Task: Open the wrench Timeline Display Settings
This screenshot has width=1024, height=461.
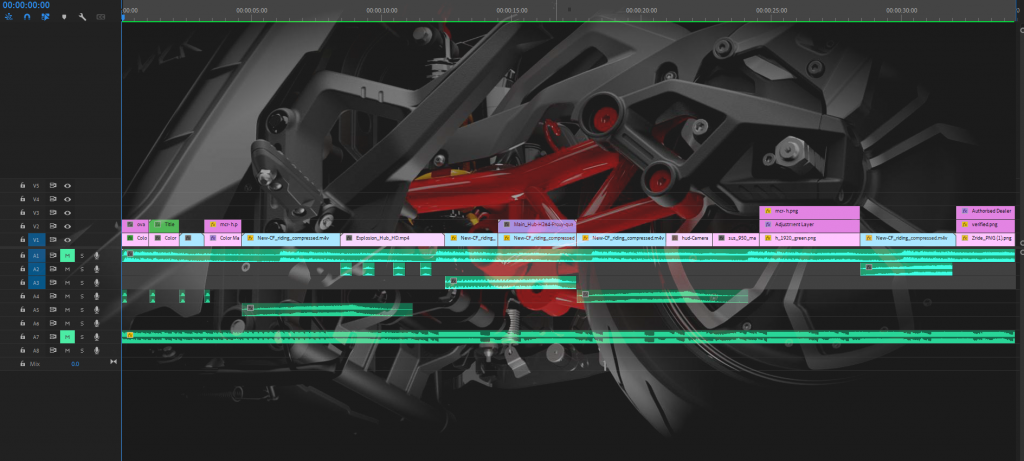Action: 82,17
